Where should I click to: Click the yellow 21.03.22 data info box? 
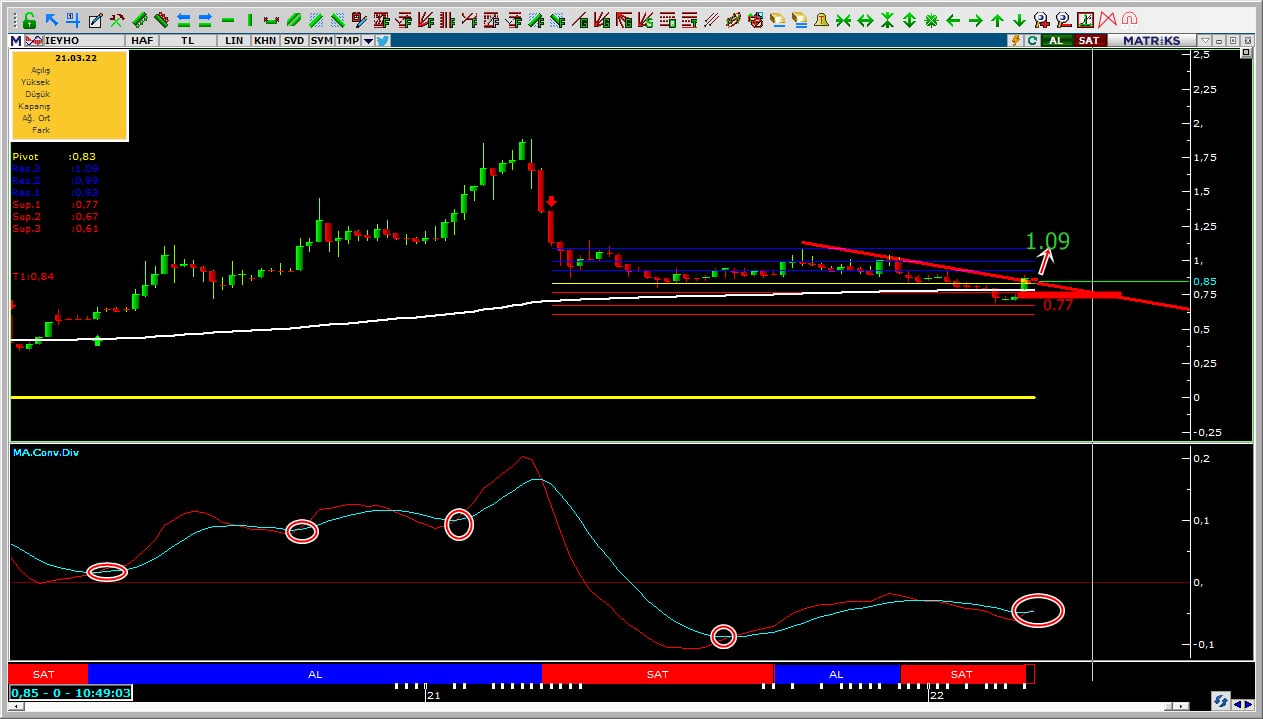[x=70, y=95]
